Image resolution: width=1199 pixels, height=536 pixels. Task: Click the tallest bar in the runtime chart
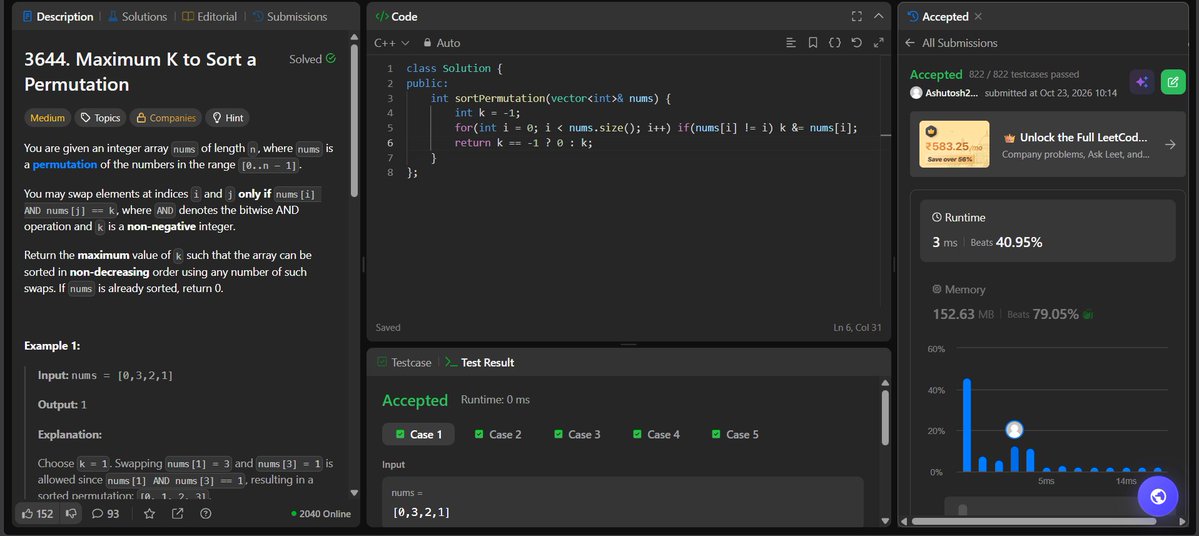click(x=967, y=425)
